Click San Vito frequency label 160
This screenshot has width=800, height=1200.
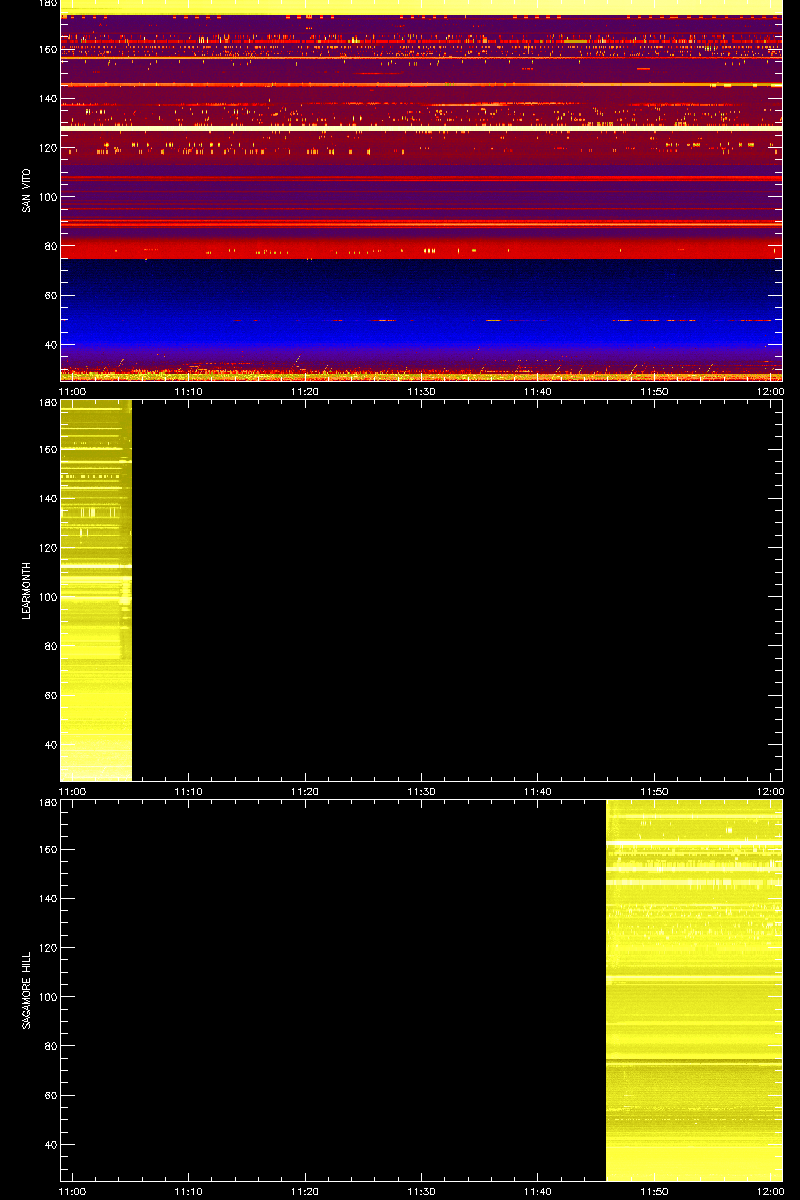pos(46,50)
